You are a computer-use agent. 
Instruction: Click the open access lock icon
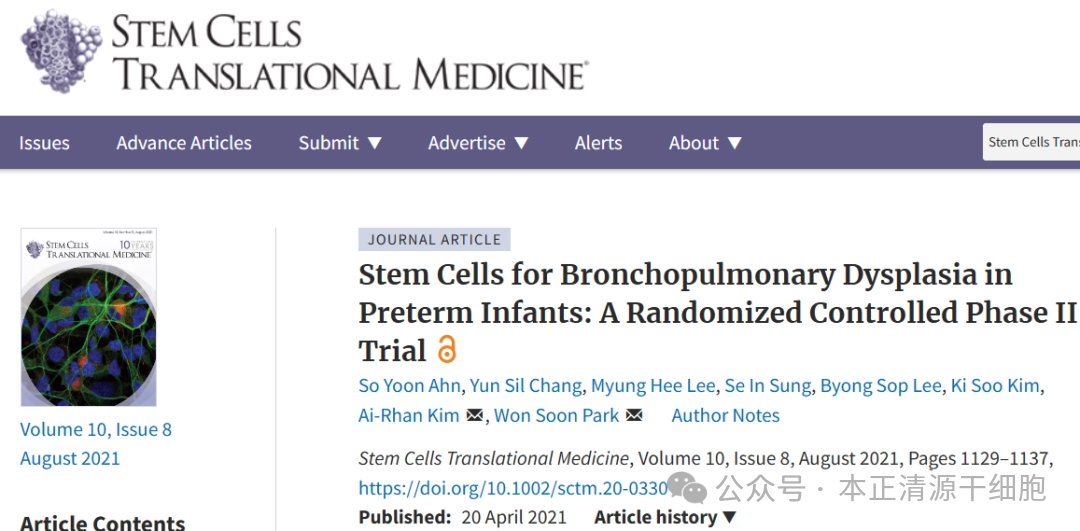tap(446, 350)
